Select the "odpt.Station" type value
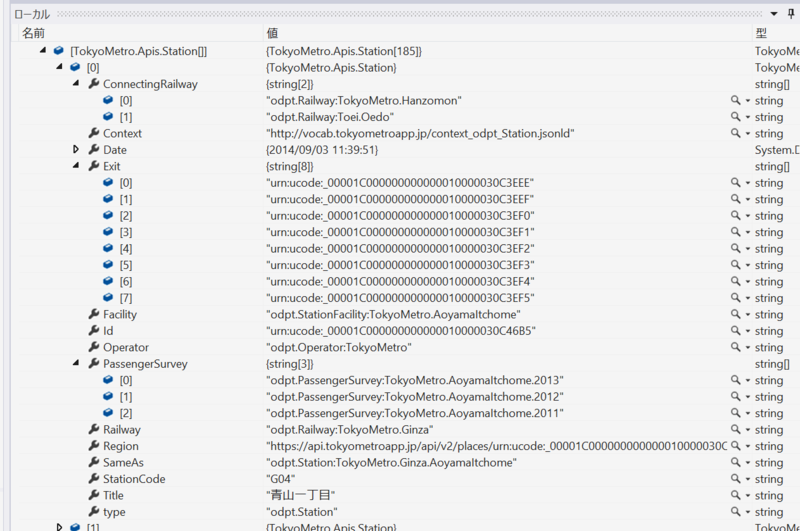The image size is (800, 531). (302, 512)
